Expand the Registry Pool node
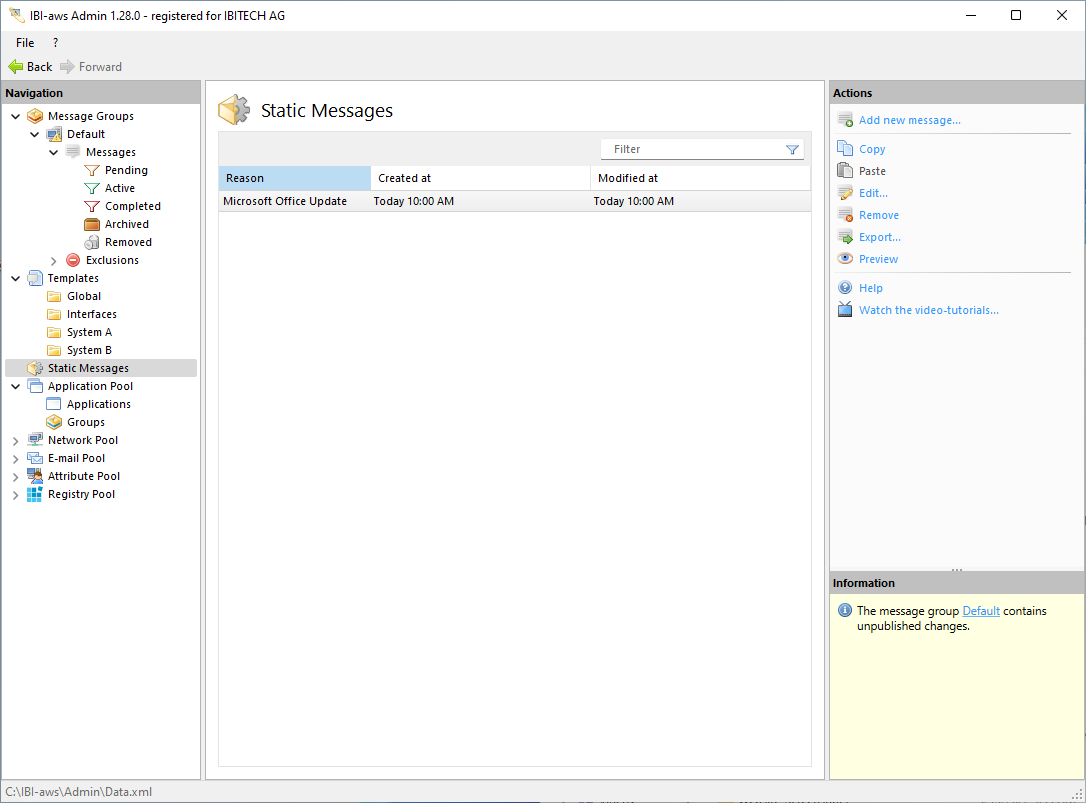 [16, 495]
